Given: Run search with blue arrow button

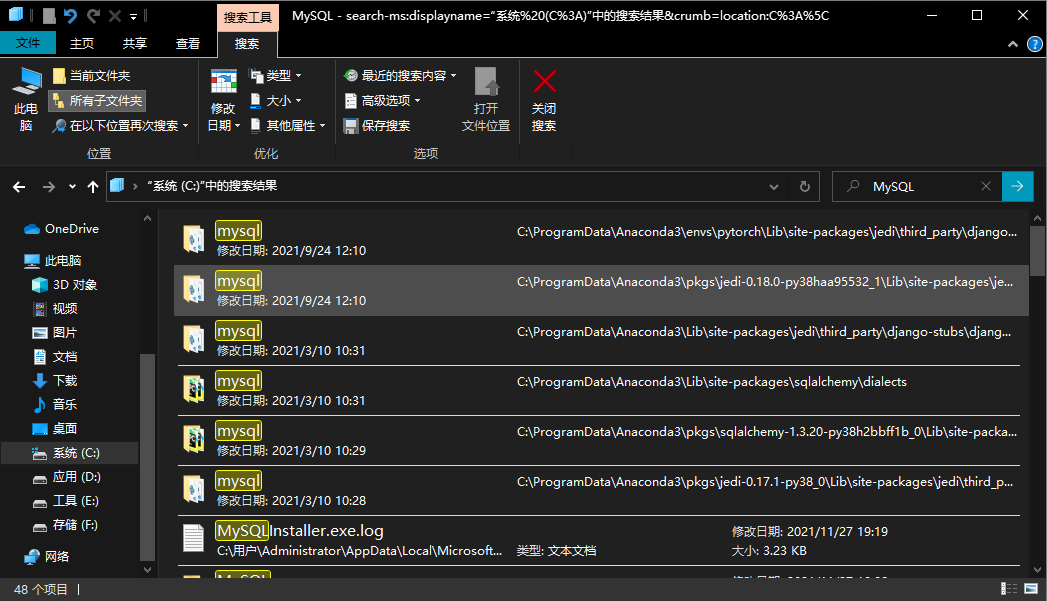Looking at the screenshot, I should (1018, 186).
